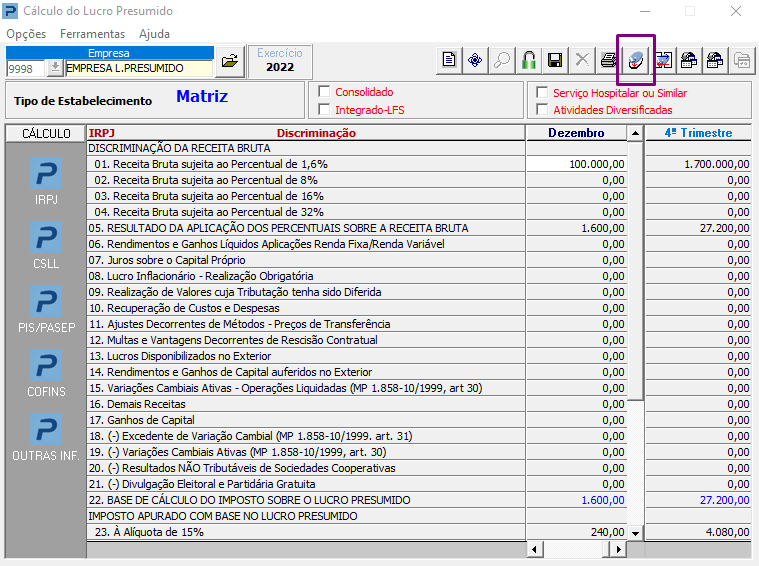Image resolution: width=759 pixels, height=566 pixels.
Task: Select row 16. Demais Receitas
Action: (x=306, y=404)
